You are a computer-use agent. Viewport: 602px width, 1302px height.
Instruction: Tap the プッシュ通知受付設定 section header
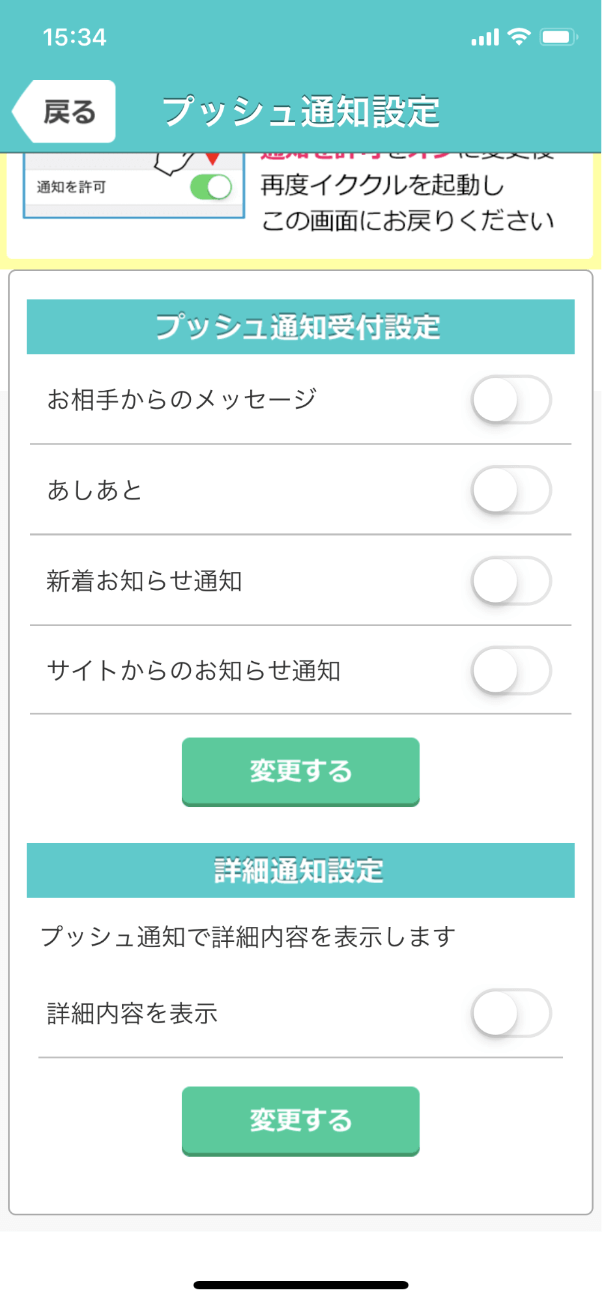pos(300,327)
